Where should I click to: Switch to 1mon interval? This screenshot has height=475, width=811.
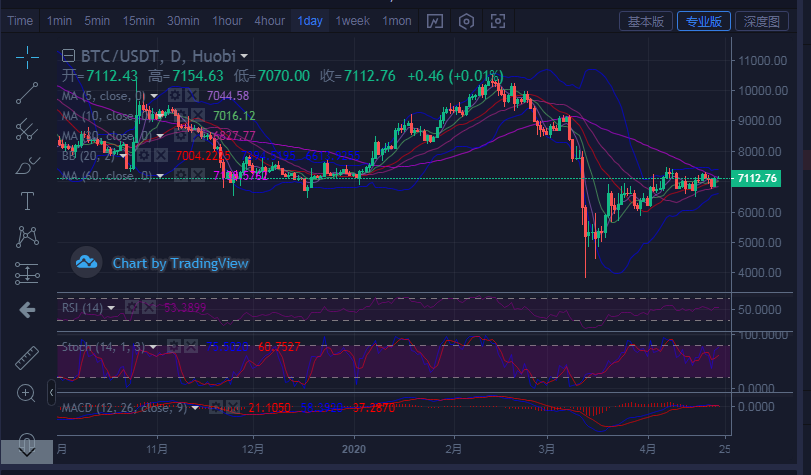pos(397,21)
